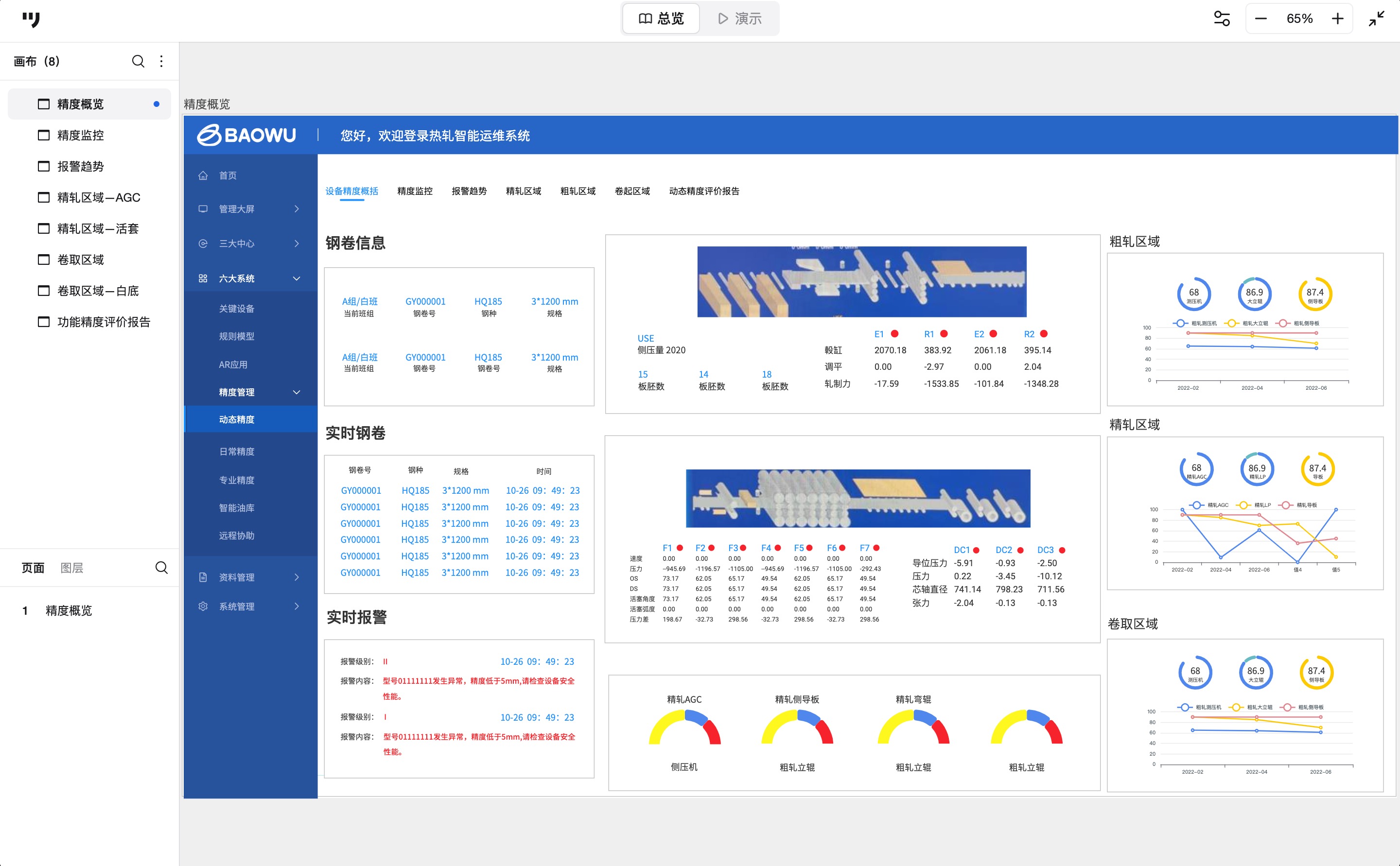1400x866 pixels.
Task: Select the 报警趋势 canvas in list
Action: coord(81,167)
